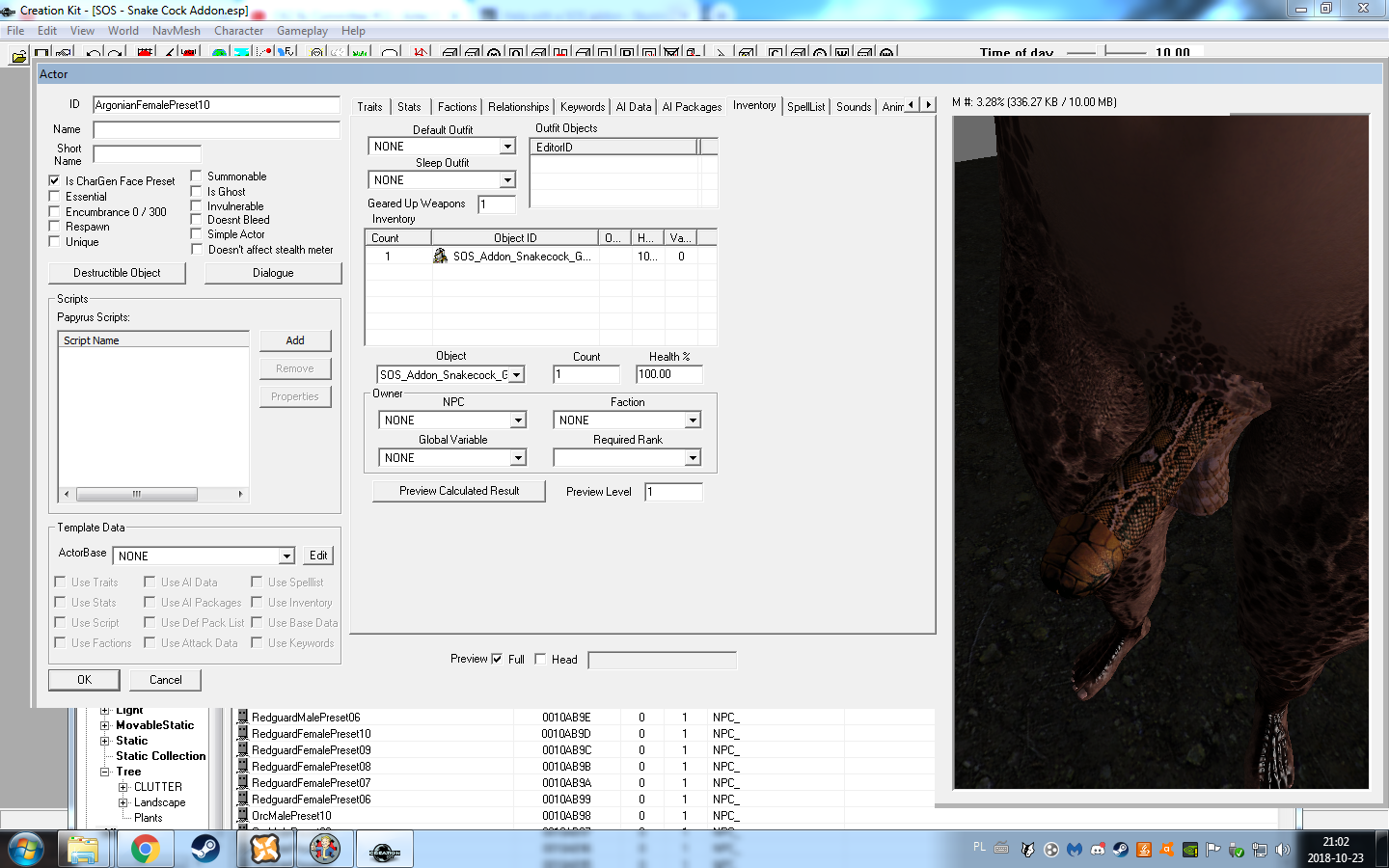Uncheck Is CharGen Face Preset

[55, 180]
